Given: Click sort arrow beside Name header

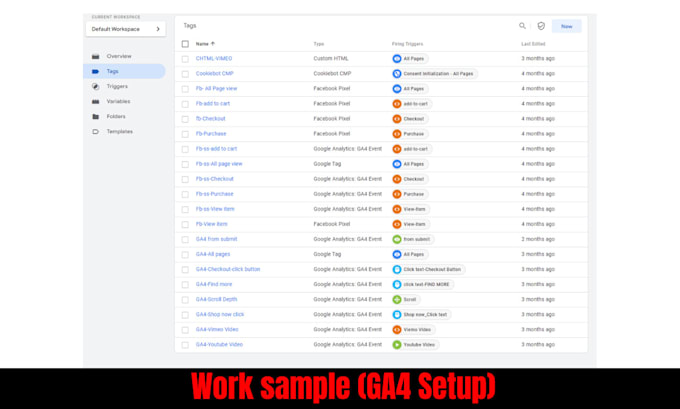Looking at the screenshot, I should coord(212,44).
